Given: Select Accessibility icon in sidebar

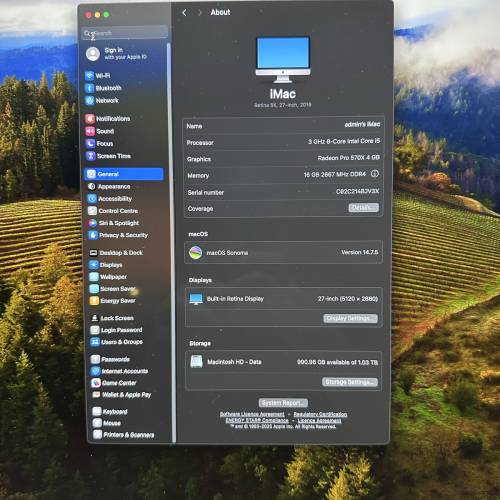Looking at the screenshot, I should coord(92,199).
